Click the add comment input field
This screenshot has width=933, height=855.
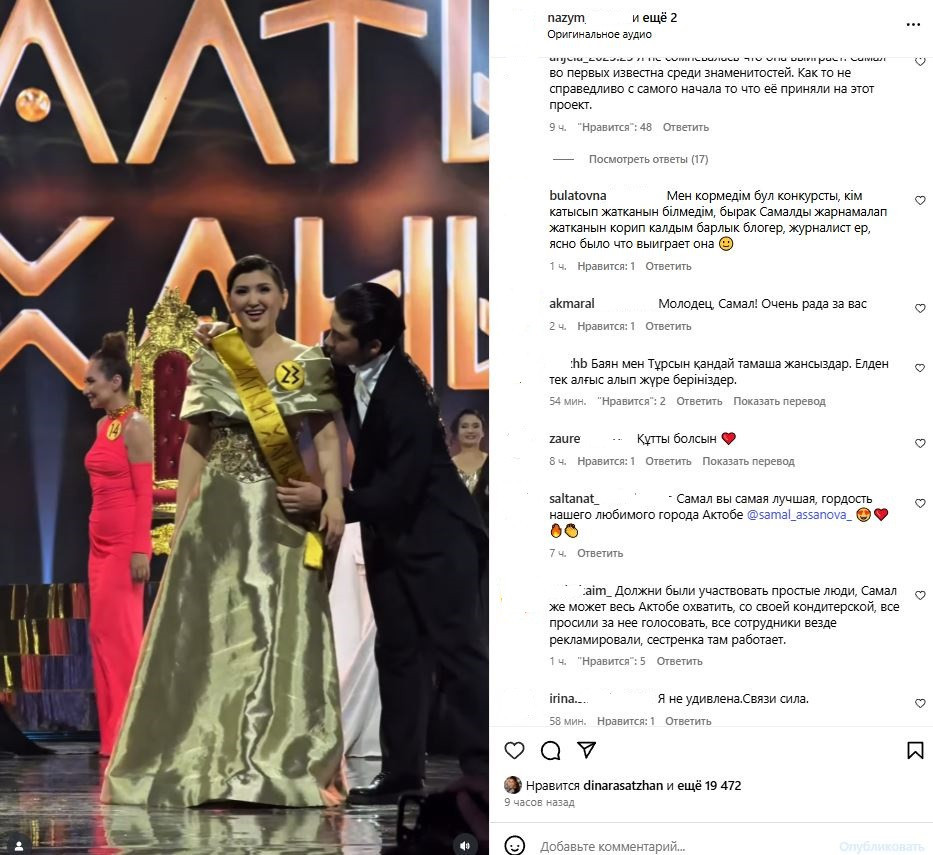pos(684,846)
